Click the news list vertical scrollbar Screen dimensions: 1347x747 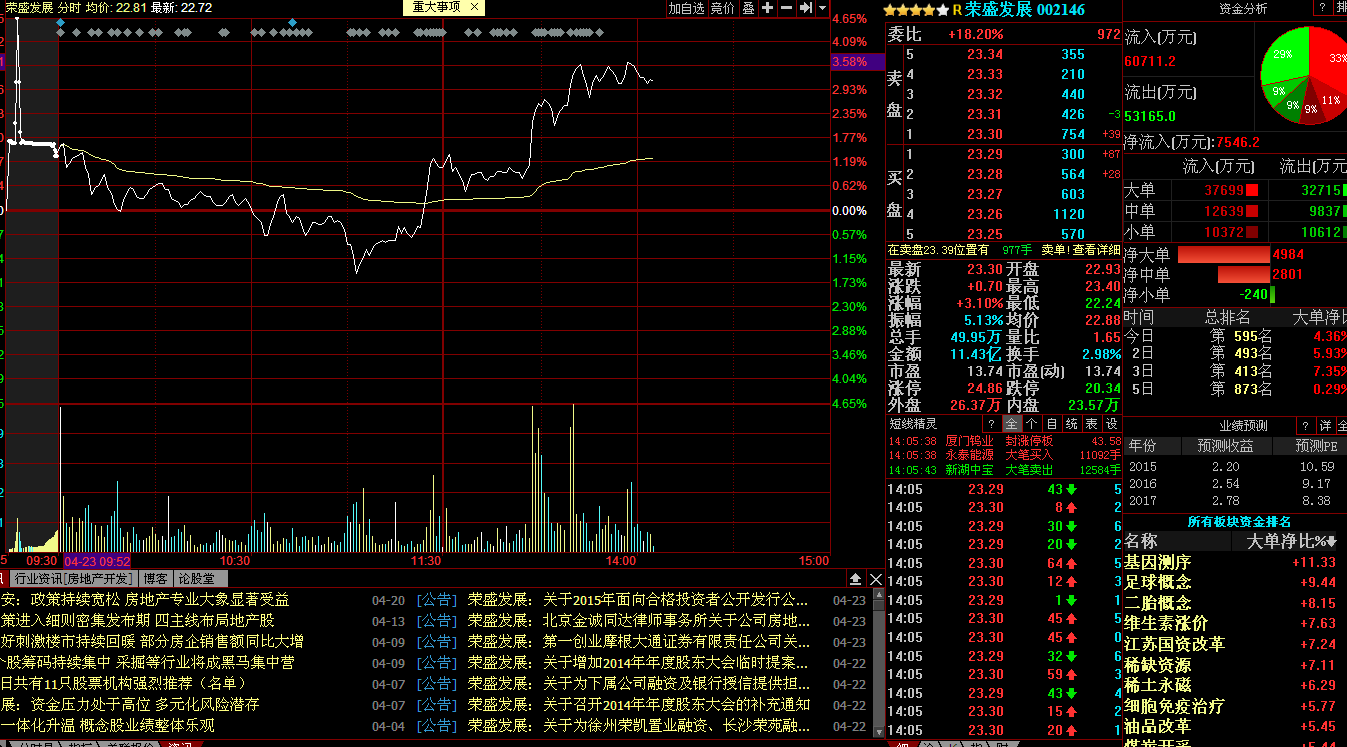(877, 662)
